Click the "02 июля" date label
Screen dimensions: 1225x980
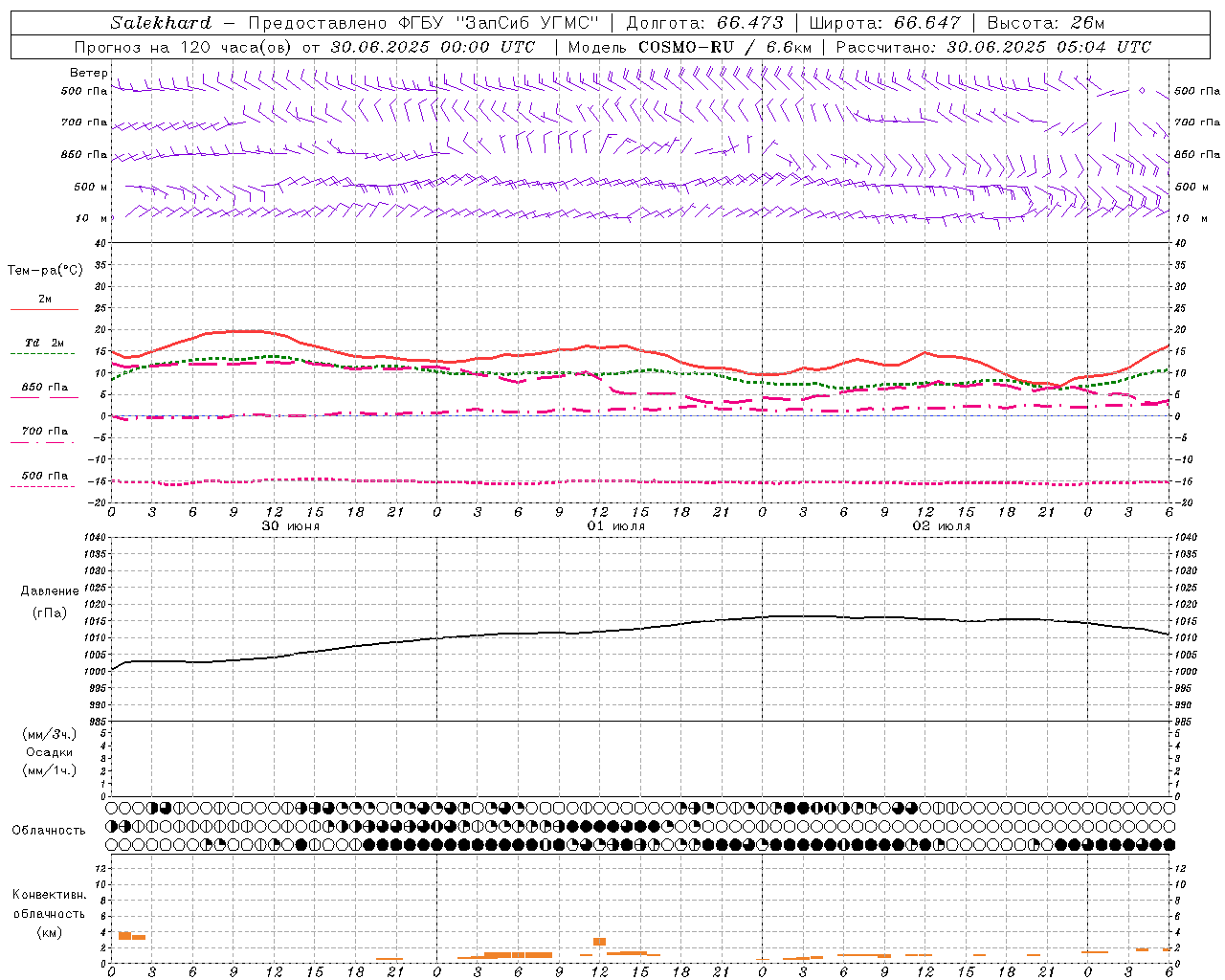pyautogui.click(x=942, y=526)
